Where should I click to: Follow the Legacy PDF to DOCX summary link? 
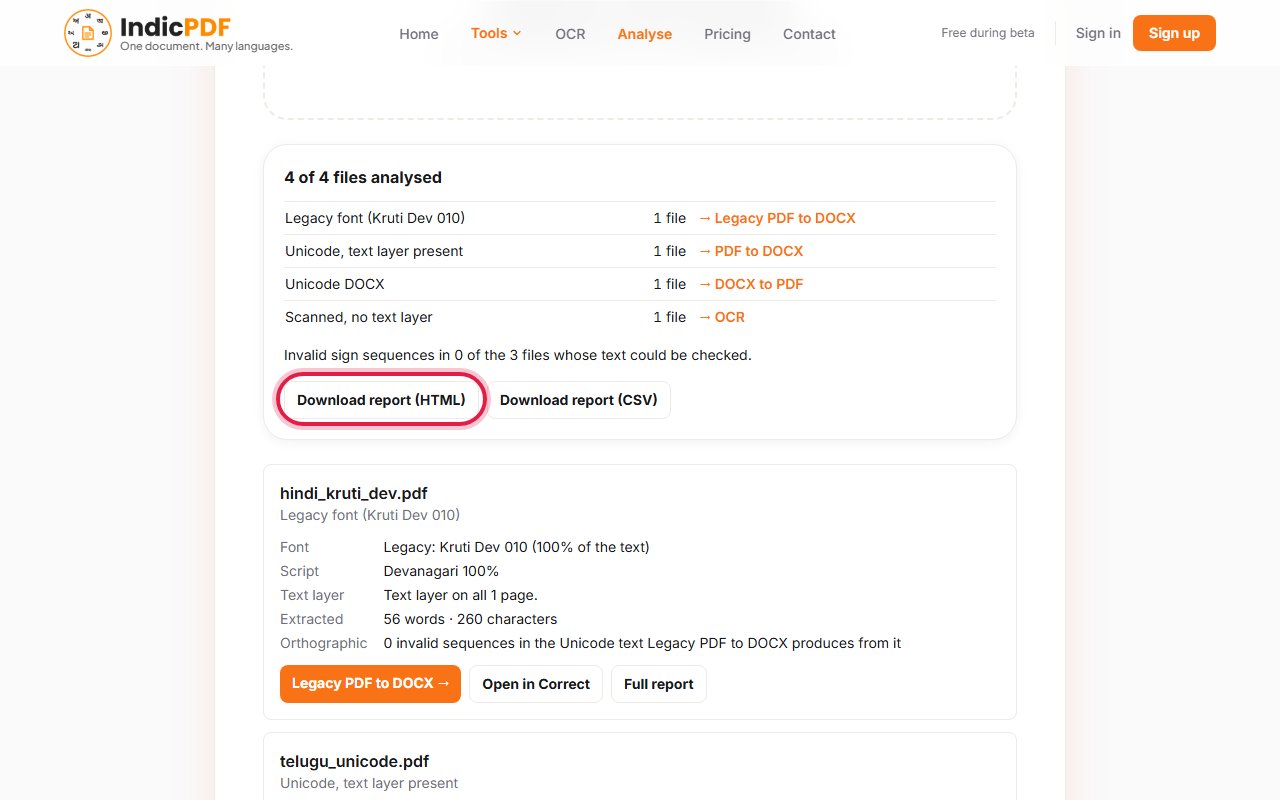point(777,218)
